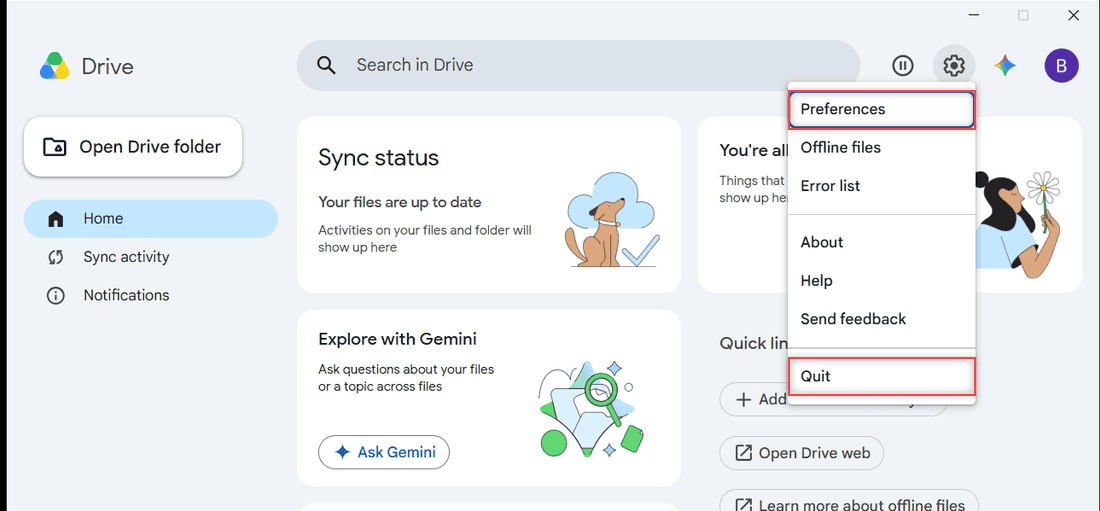Choose Send feedback menu entry

click(881, 319)
